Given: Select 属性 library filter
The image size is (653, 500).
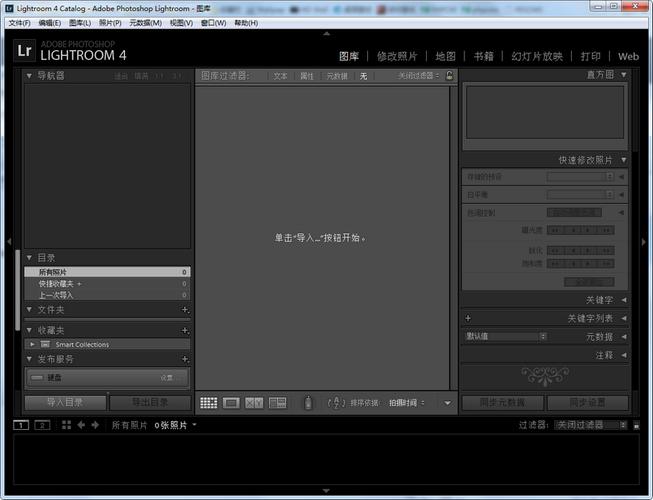Looking at the screenshot, I should pyautogui.click(x=307, y=76).
